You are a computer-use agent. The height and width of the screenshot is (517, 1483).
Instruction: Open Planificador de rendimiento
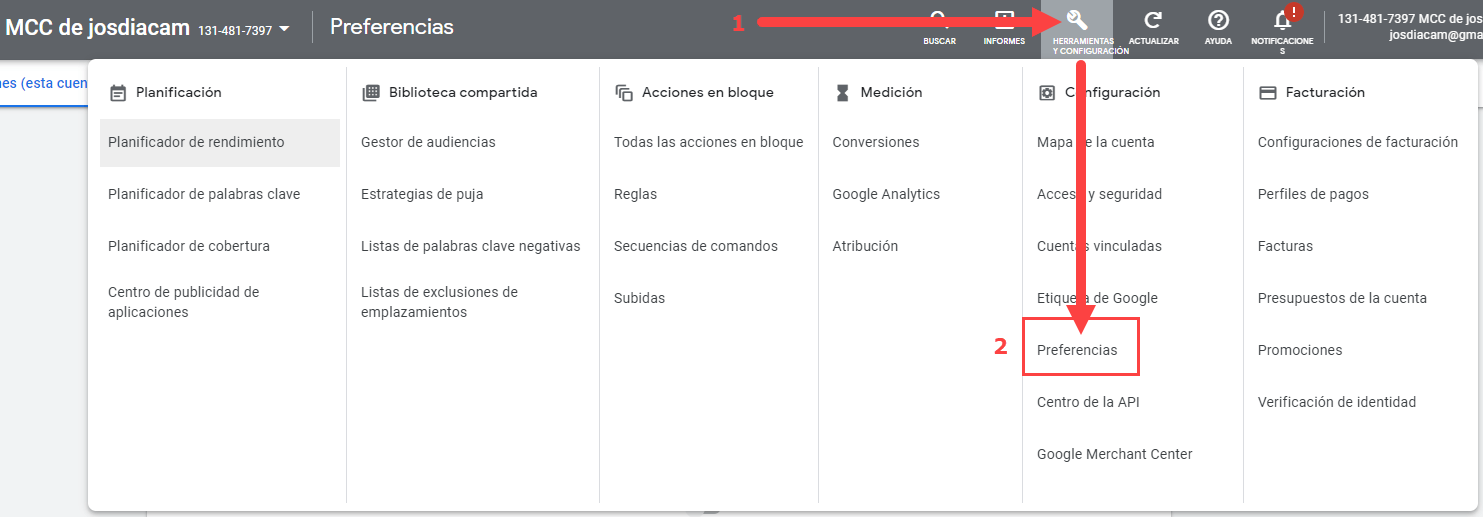196,142
